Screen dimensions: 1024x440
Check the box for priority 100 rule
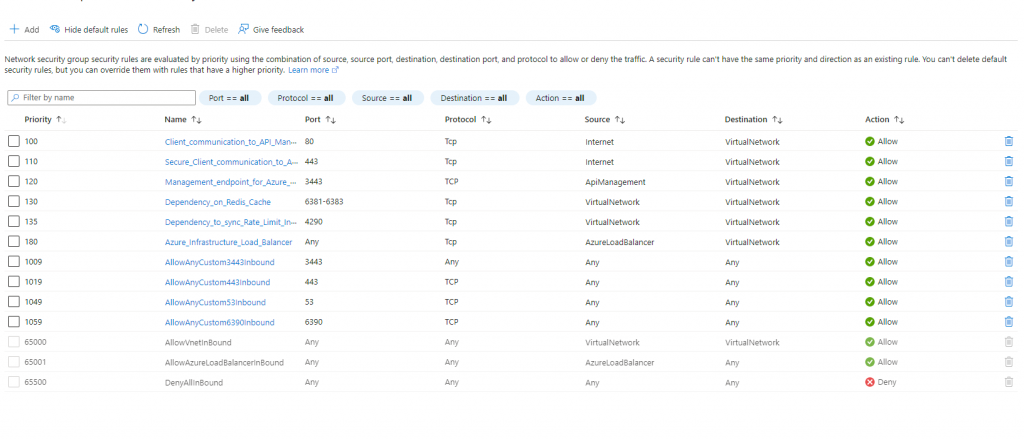14,141
